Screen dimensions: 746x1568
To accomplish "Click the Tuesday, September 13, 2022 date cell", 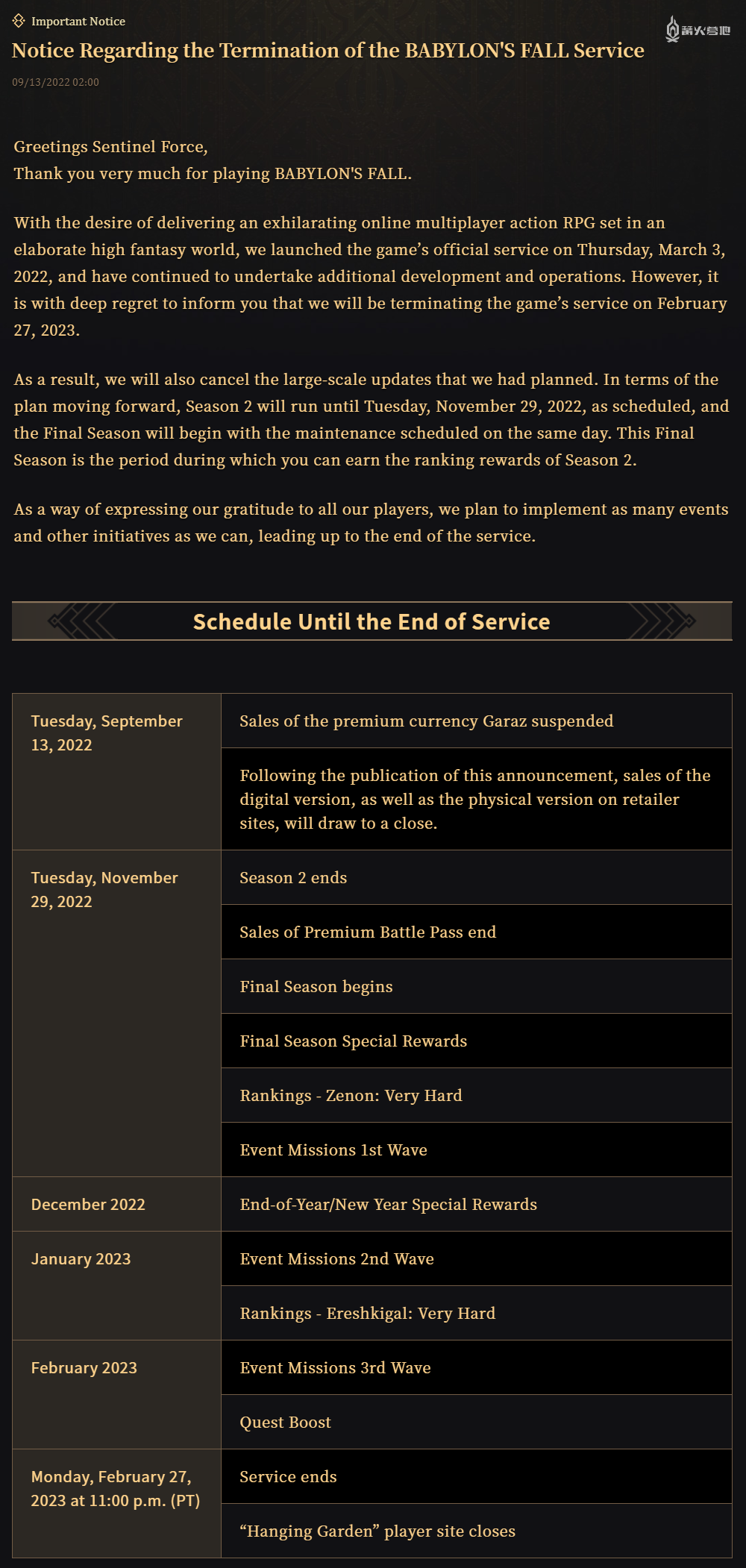I will (x=107, y=733).
